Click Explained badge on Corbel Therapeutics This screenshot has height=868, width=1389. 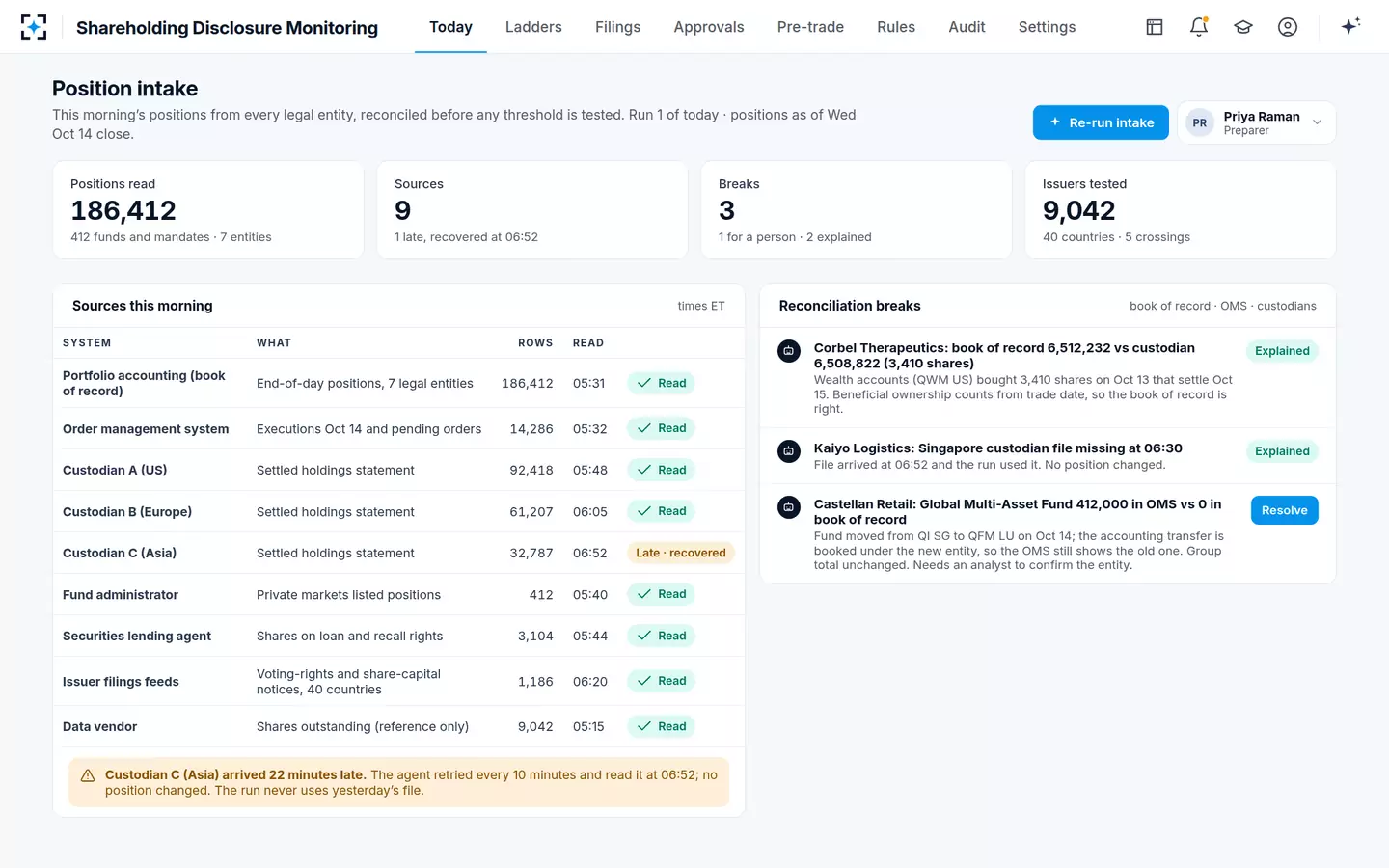coord(1282,351)
